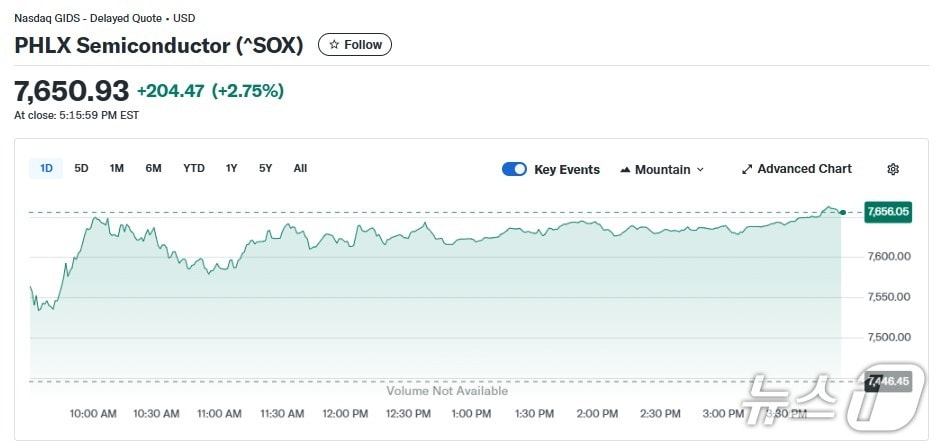Select the 5Y chart range

pos(265,168)
